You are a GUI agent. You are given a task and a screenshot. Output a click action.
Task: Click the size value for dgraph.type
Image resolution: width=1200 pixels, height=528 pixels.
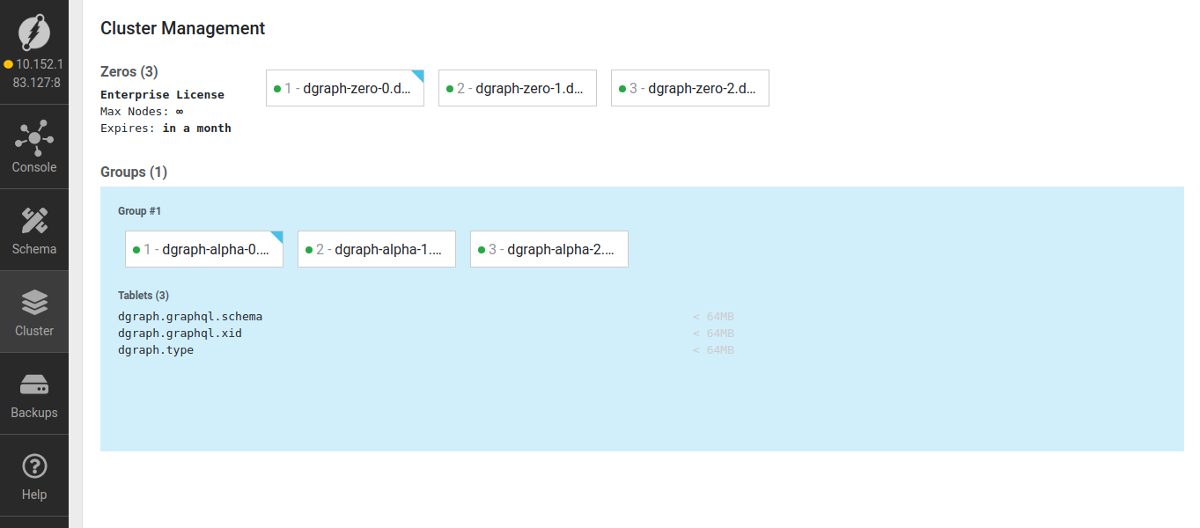tap(714, 351)
